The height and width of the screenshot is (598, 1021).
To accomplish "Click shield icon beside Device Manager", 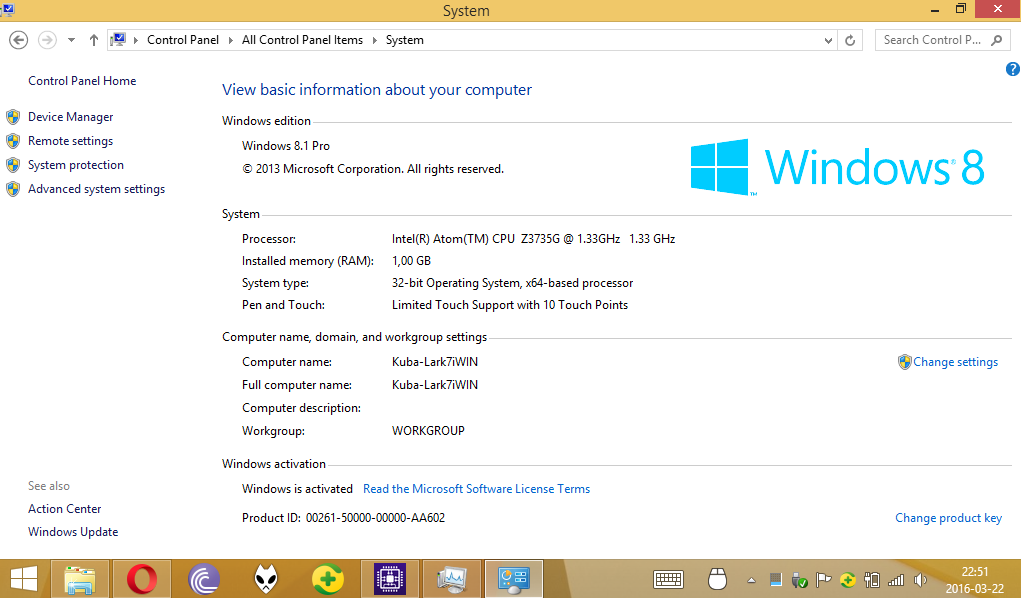I will [13, 117].
